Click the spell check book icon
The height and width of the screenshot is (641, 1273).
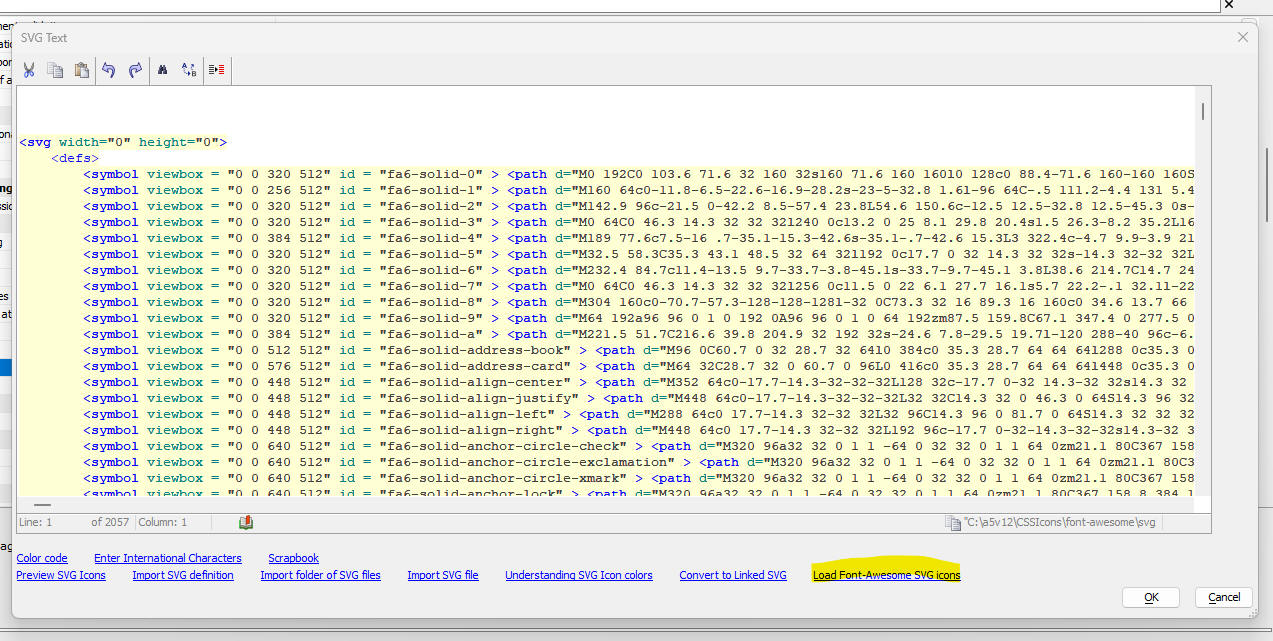pyautogui.click(x=246, y=522)
